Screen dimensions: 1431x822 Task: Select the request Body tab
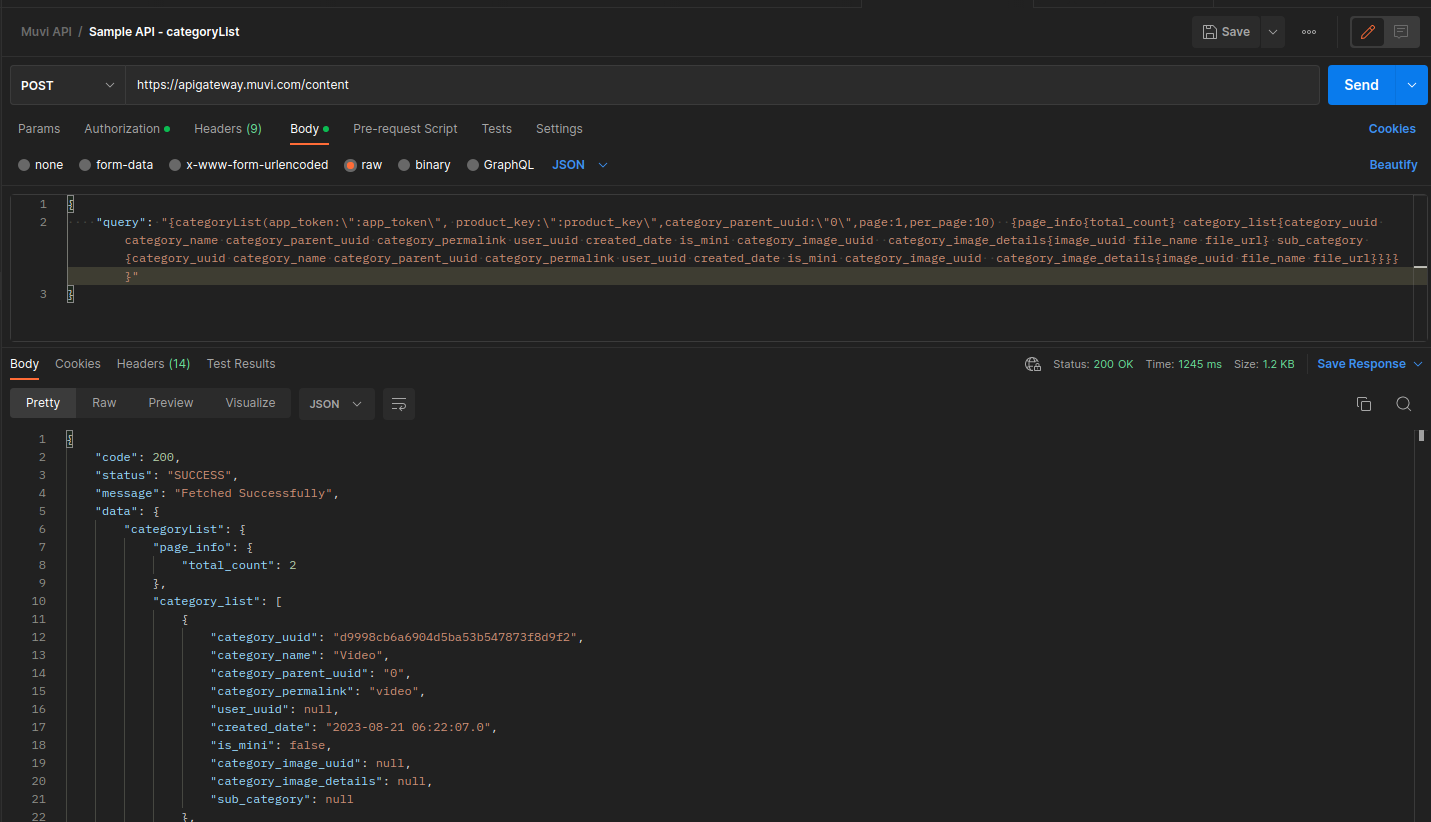coord(309,129)
